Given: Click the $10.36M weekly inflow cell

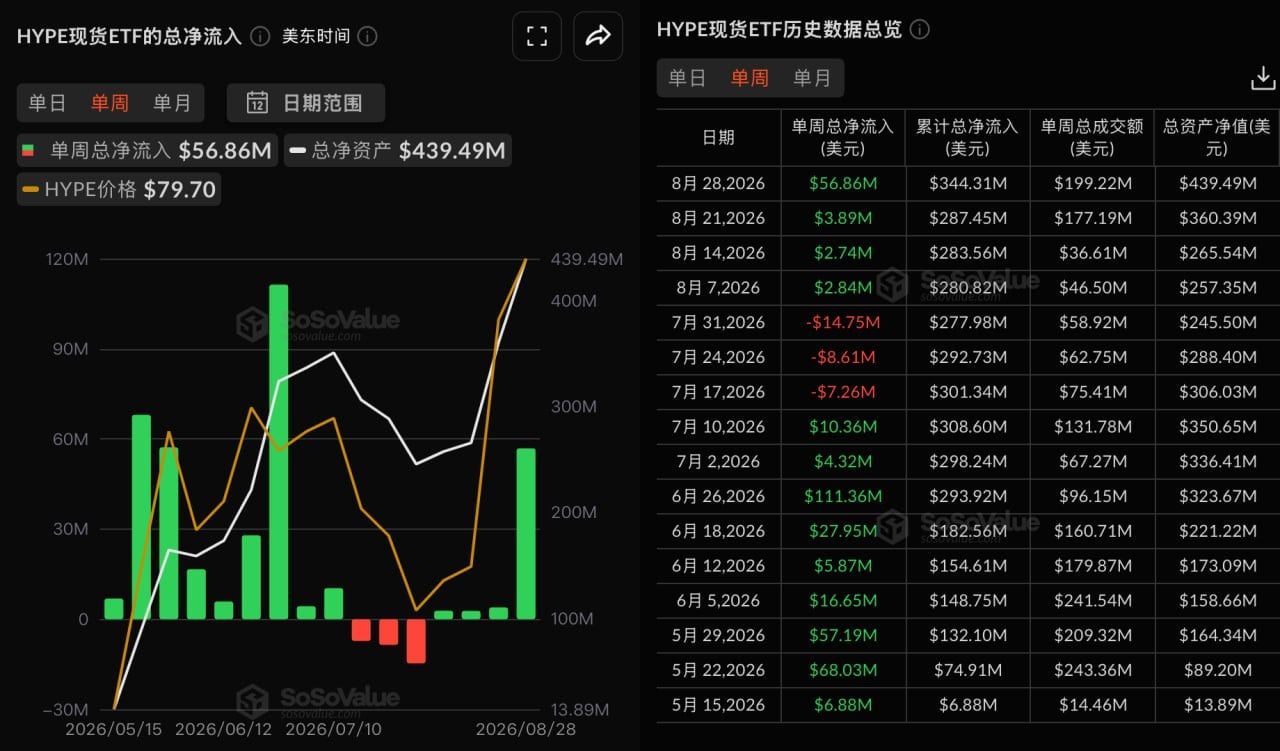Looking at the screenshot, I should tap(842, 427).
